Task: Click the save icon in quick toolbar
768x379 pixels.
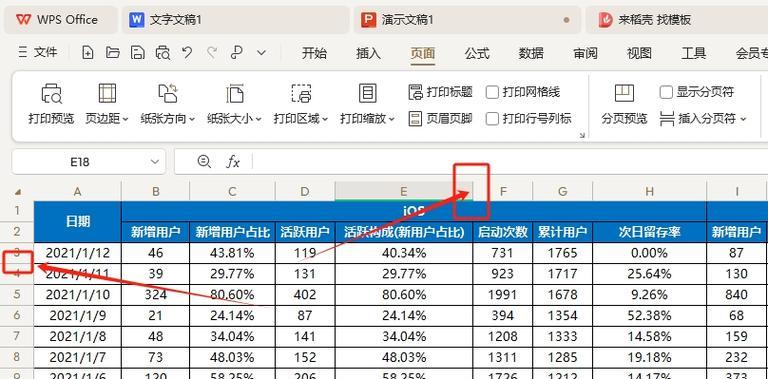Action: [x=138, y=52]
